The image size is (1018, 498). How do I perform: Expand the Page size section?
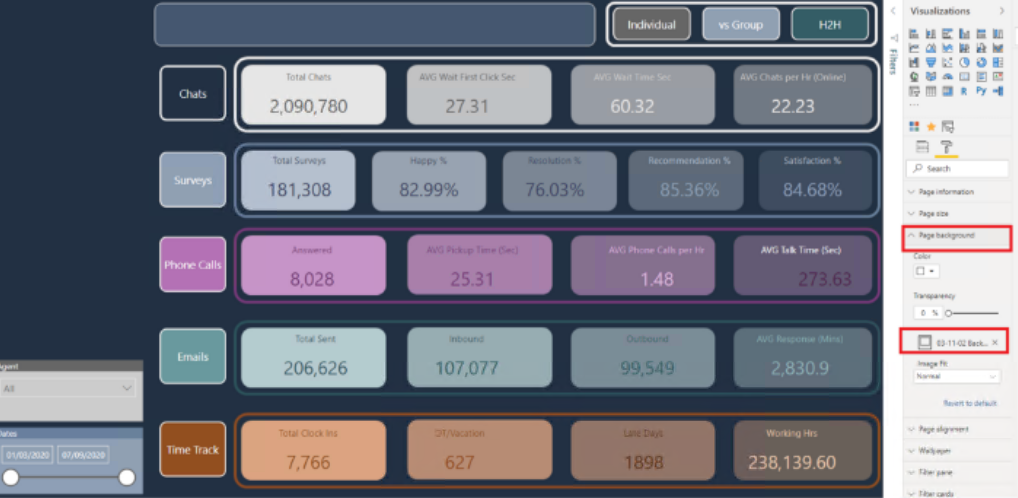pos(959,213)
